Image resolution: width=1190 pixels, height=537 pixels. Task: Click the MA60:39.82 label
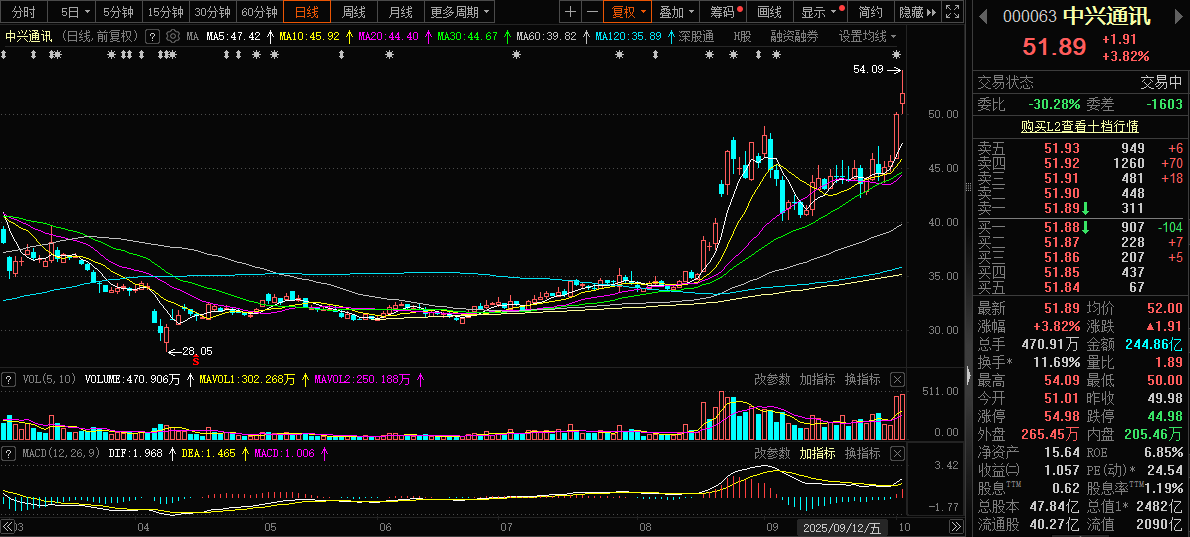coord(546,36)
